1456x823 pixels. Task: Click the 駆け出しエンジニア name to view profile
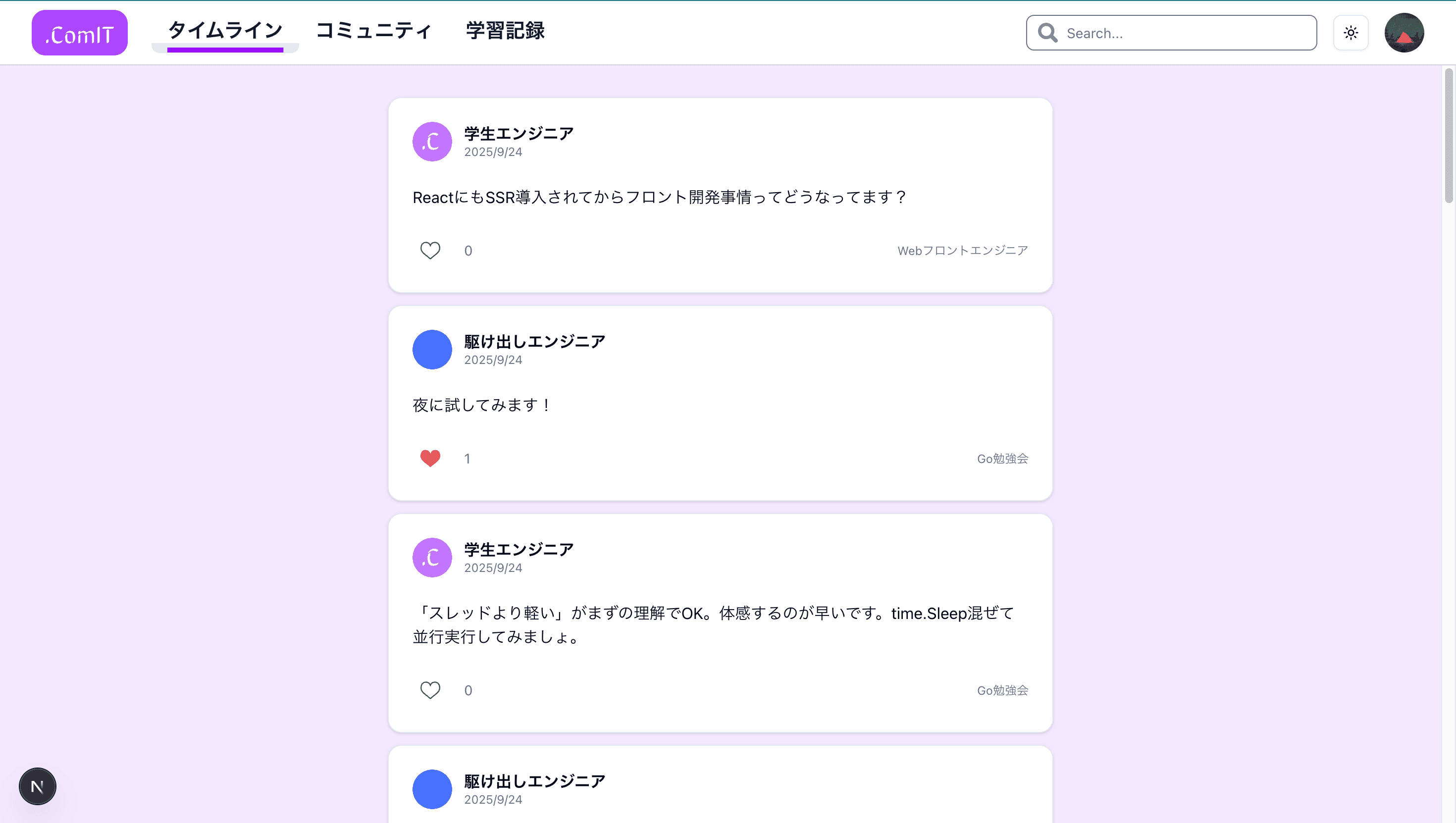pyautogui.click(x=533, y=340)
